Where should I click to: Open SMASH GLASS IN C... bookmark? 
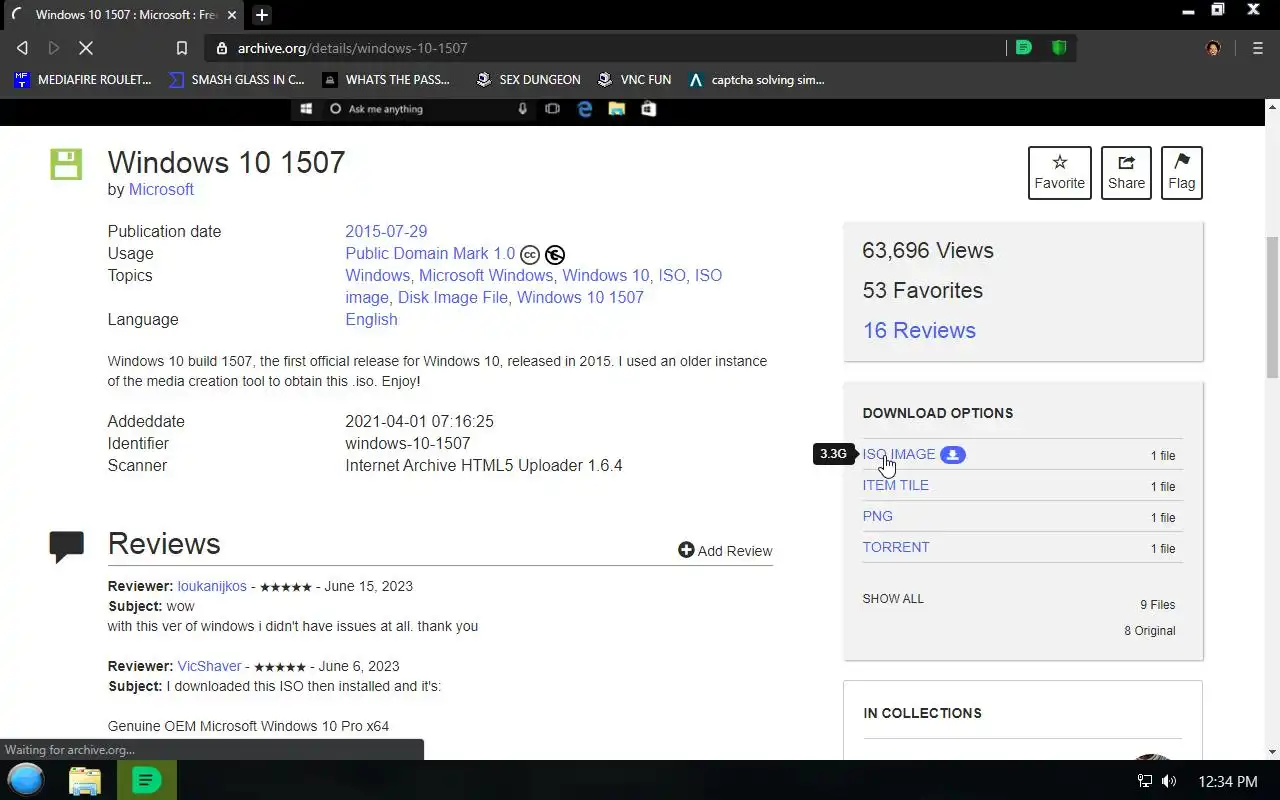pyautogui.click(x=237, y=79)
